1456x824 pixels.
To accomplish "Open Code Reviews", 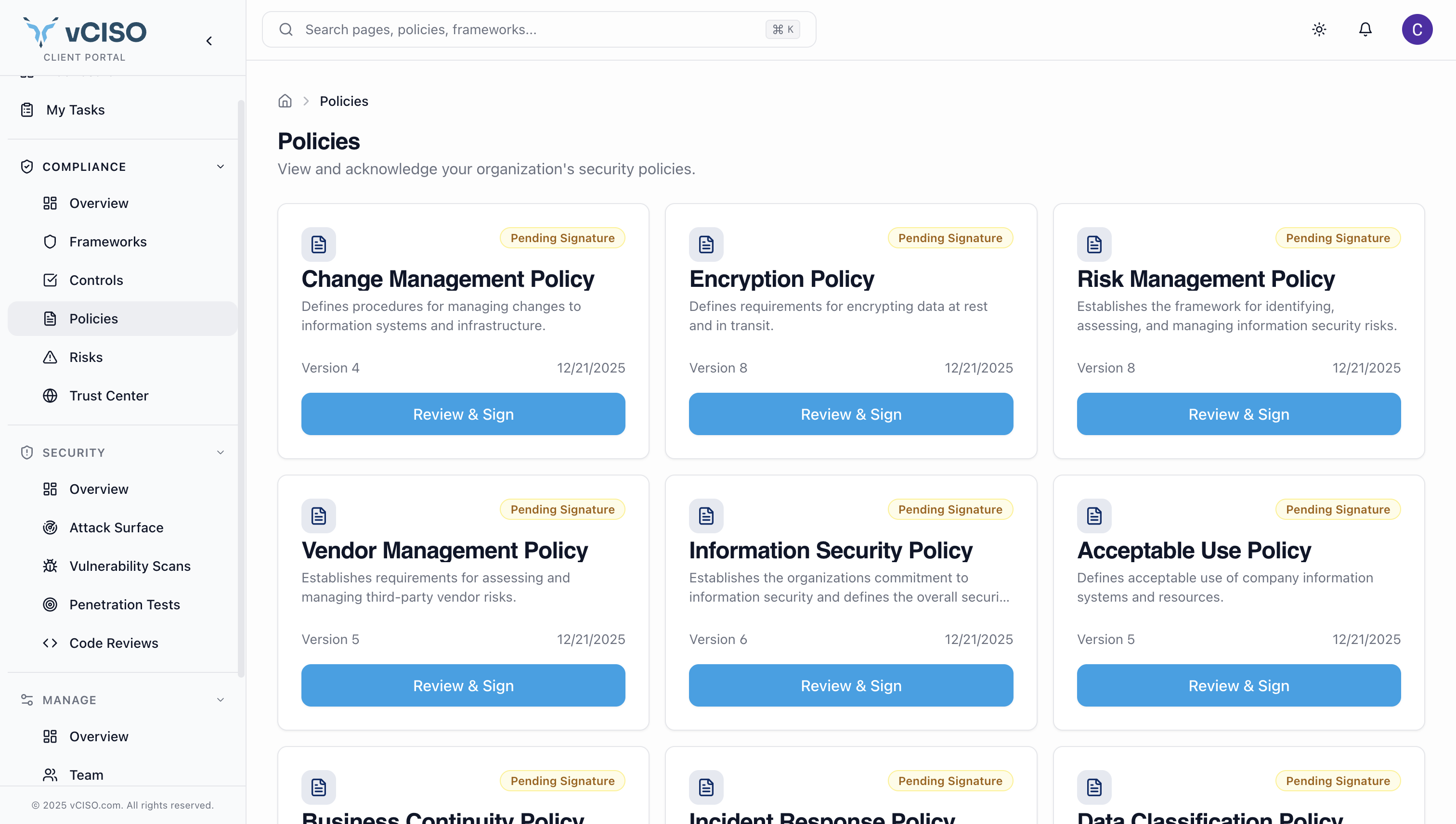I will (122, 643).
